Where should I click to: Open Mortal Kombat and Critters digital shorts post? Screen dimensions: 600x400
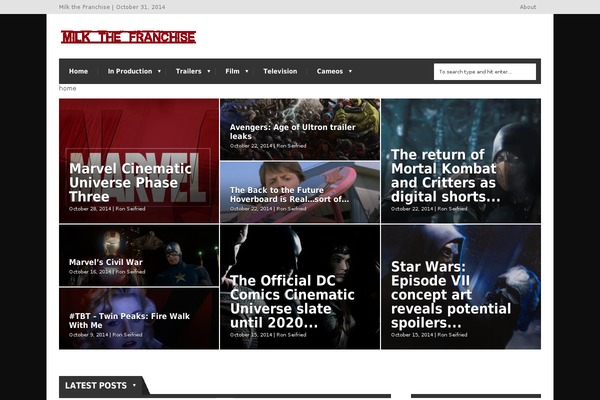445,176
